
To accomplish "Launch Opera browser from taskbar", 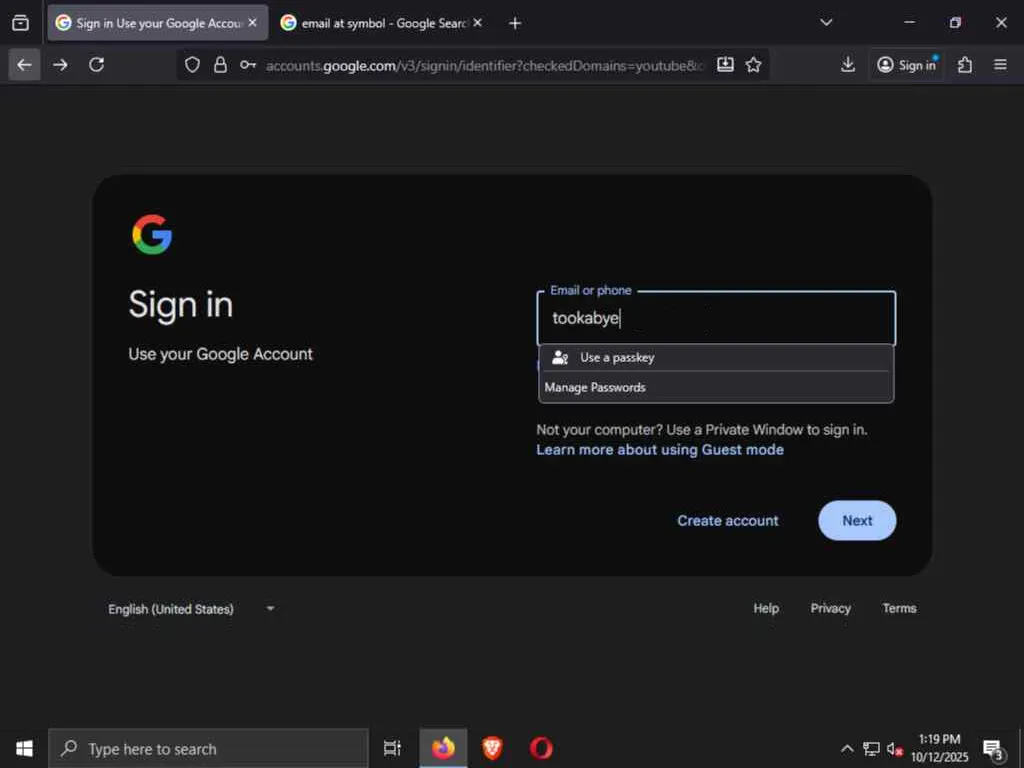I will 541,748.
